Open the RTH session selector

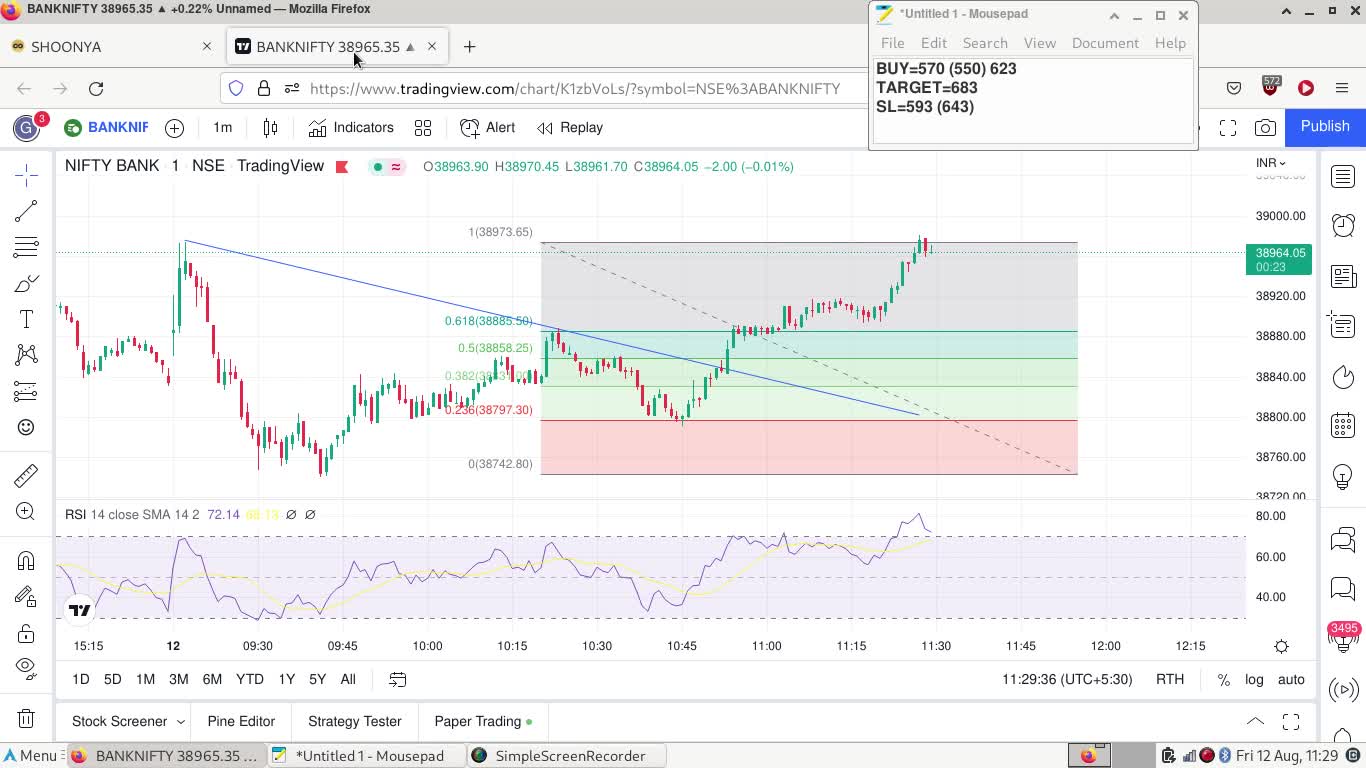(1170, 679)
